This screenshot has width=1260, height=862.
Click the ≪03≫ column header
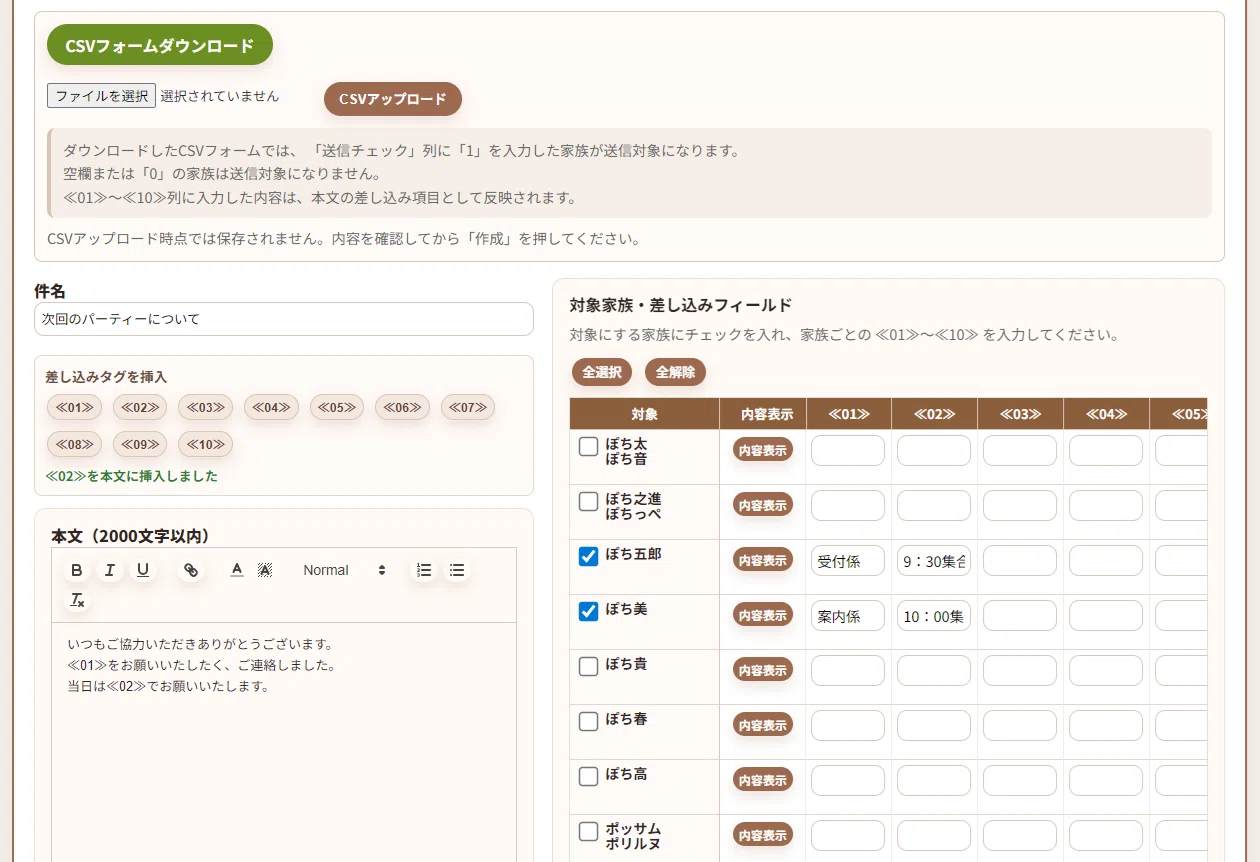tap(1020, 413)
